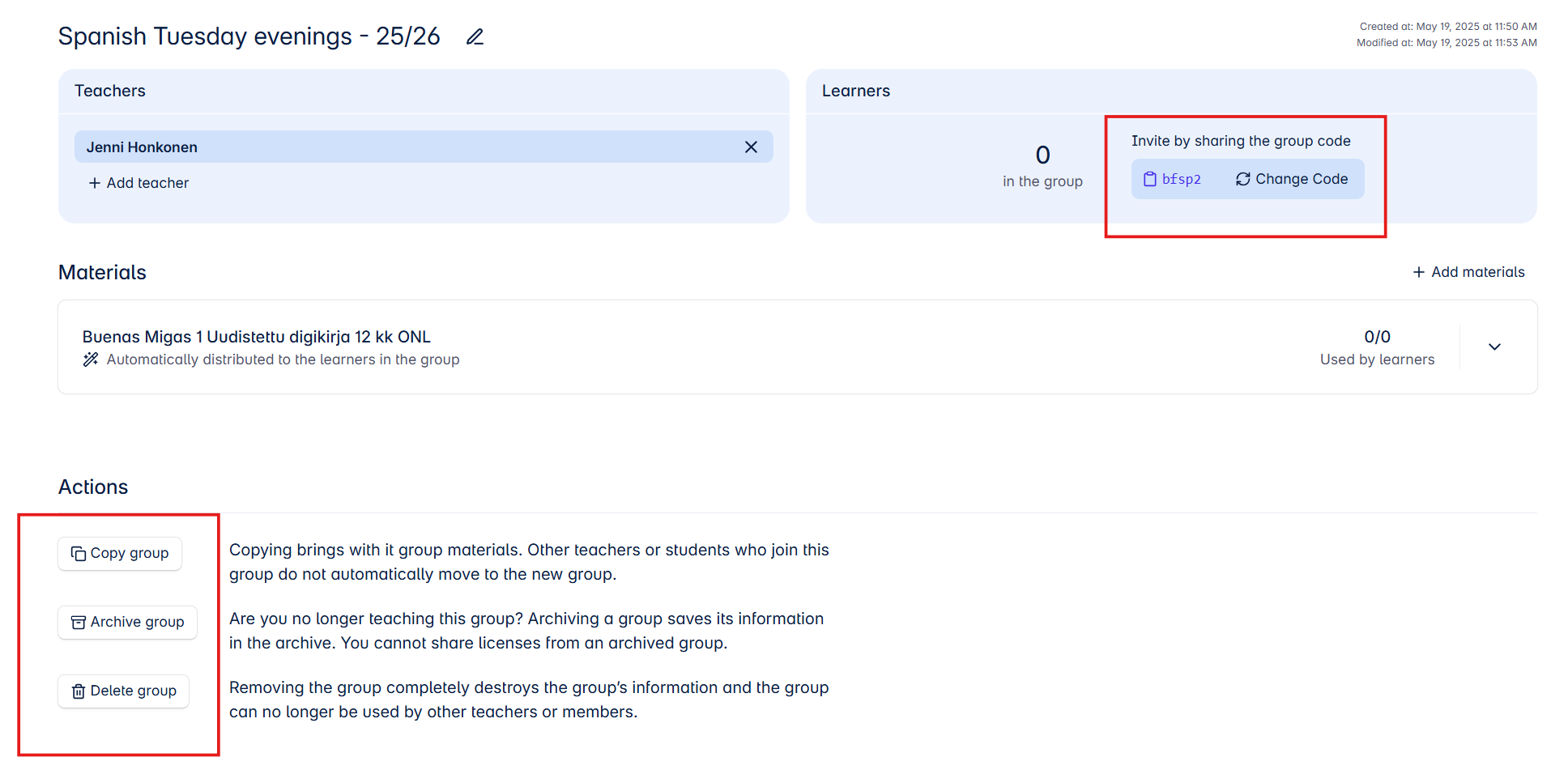Click the plus icon beside Add materials
The width and height of the screenshot is (1568, 774).
point(1418,273)
